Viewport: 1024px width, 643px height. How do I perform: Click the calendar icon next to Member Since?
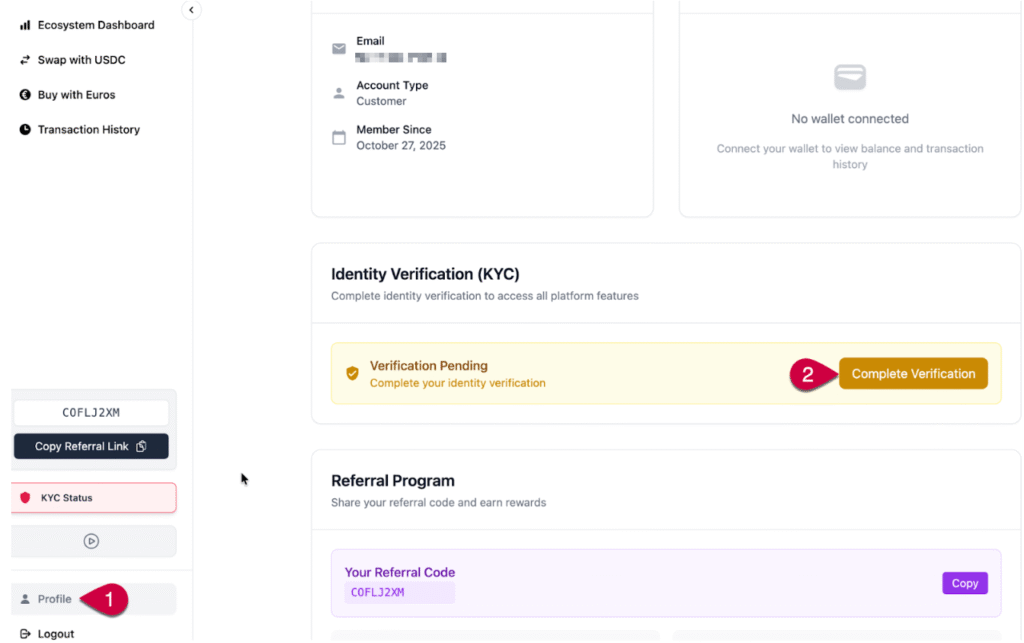pos(339,137)
